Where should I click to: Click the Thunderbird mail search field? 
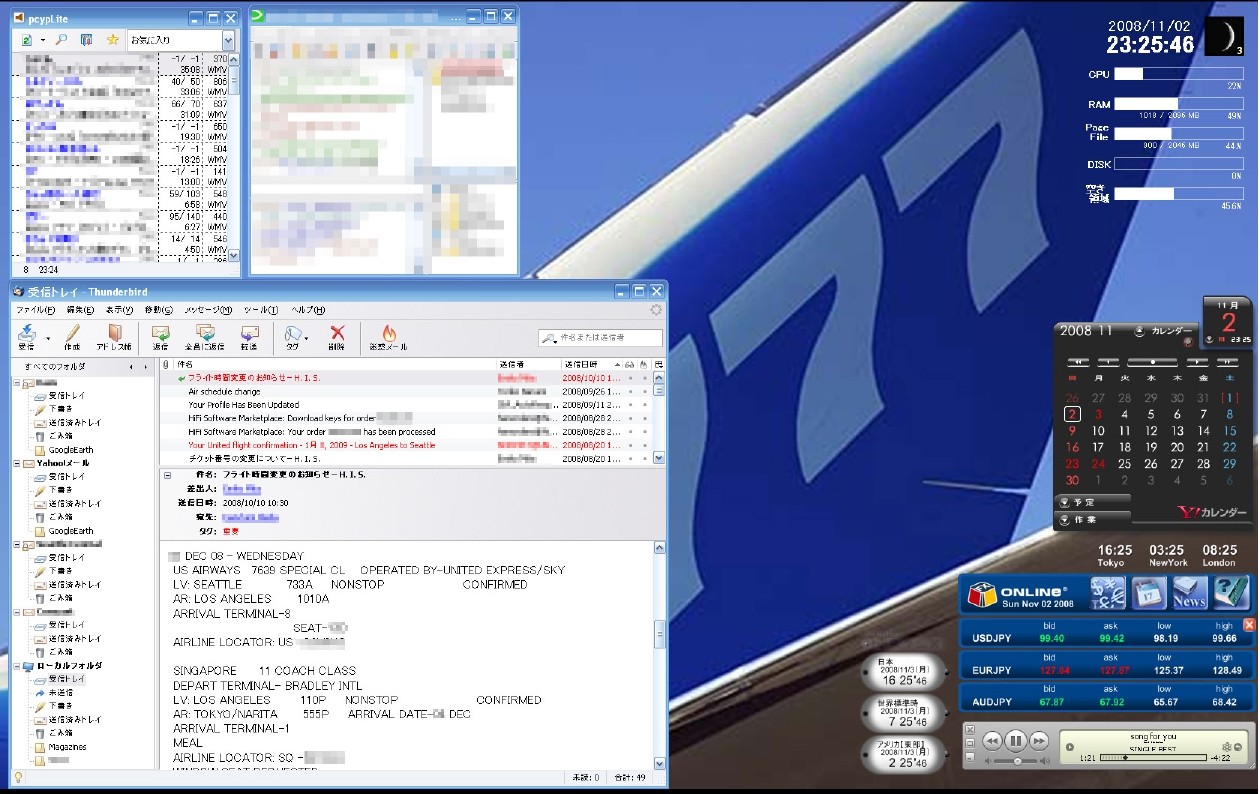pyautogui.click(x=608, y=338)
